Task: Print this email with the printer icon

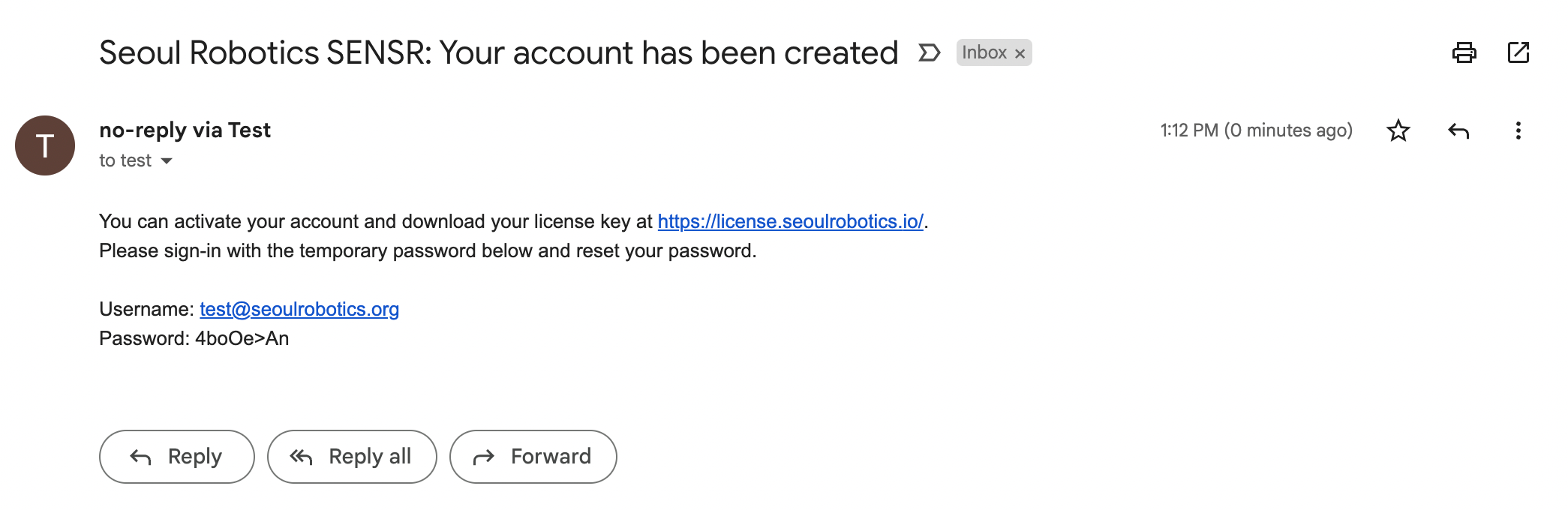Action: tap(1464, 52)
